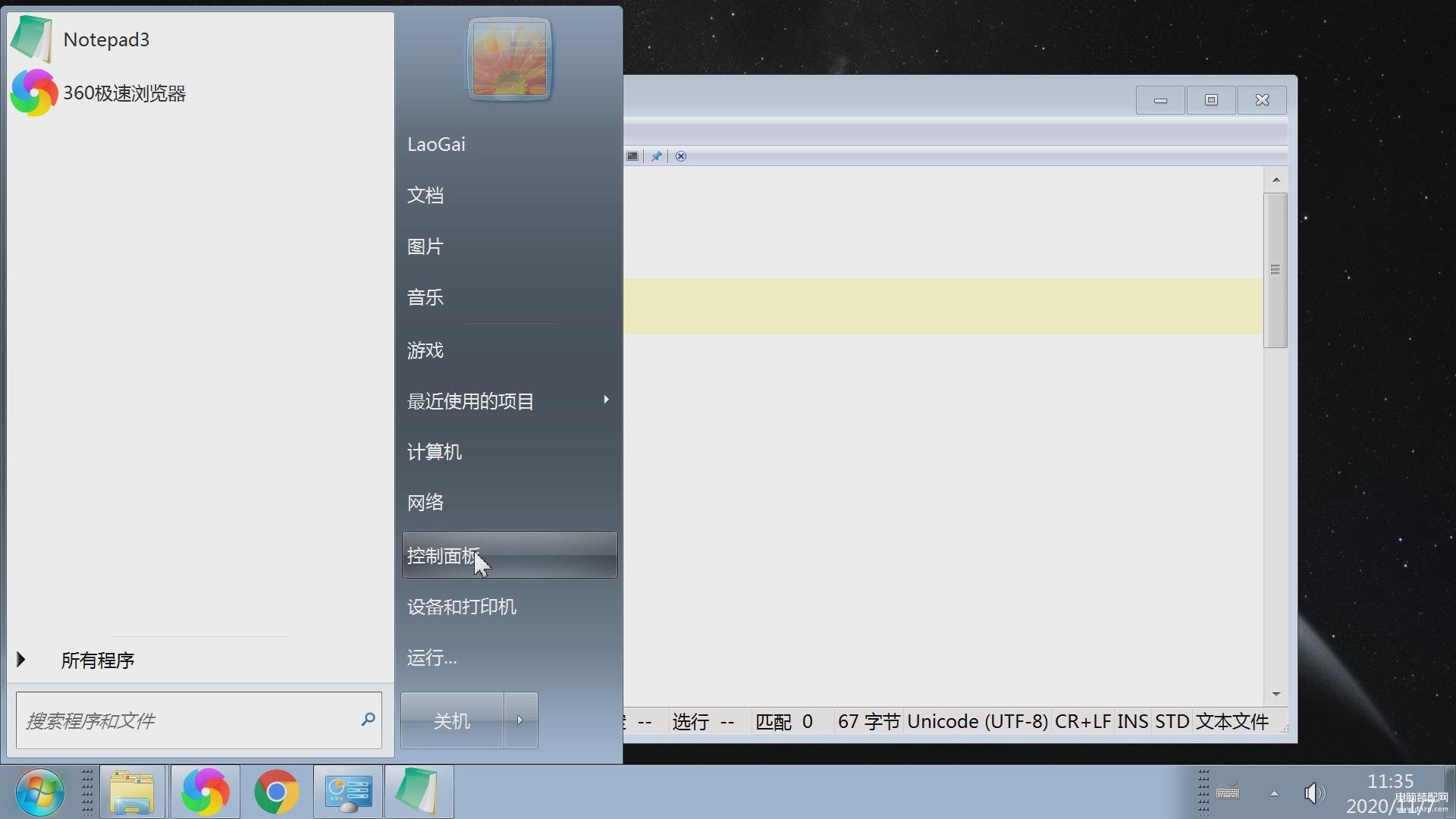Click the 关机 shutdown button
The image size is (1456, 819).
click(x=452, y=720)
